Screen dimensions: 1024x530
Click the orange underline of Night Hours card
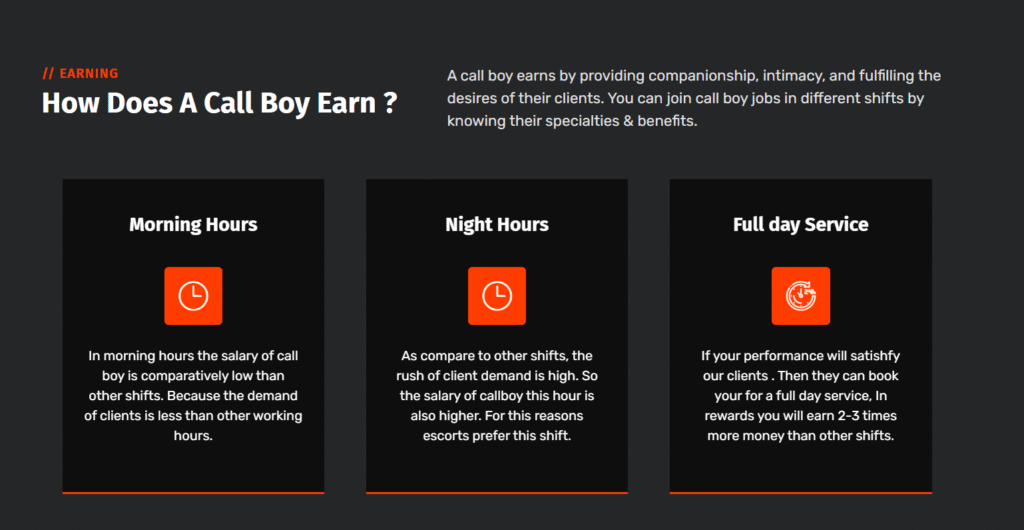pyautogui.click(x=497, y=492)
